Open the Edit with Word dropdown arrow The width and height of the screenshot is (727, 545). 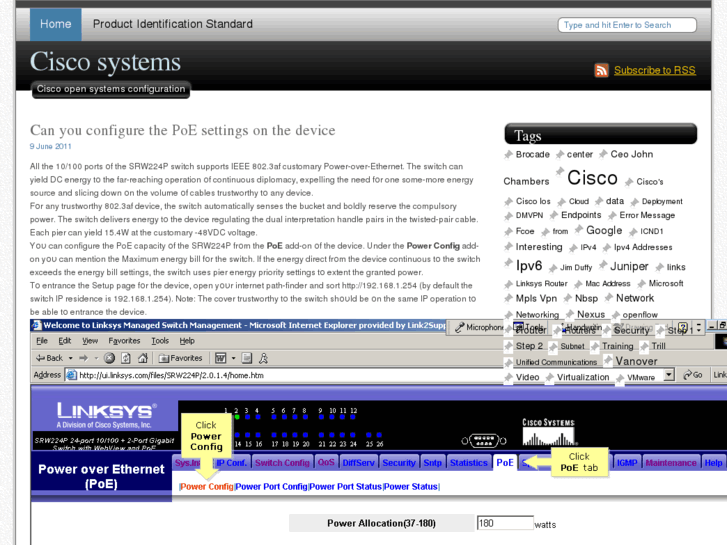(233, 358)
